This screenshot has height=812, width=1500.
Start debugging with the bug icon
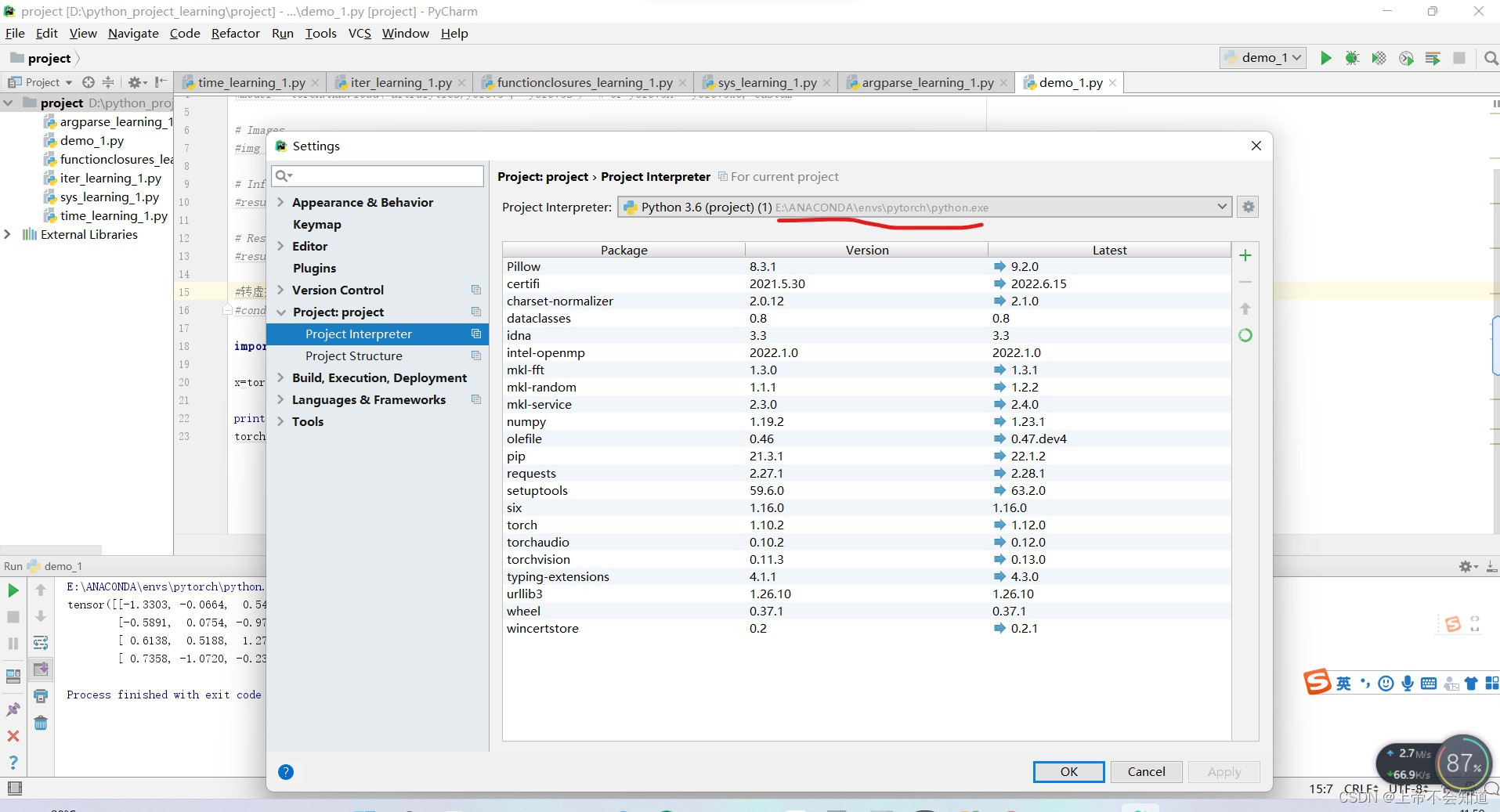point(1352,58)
